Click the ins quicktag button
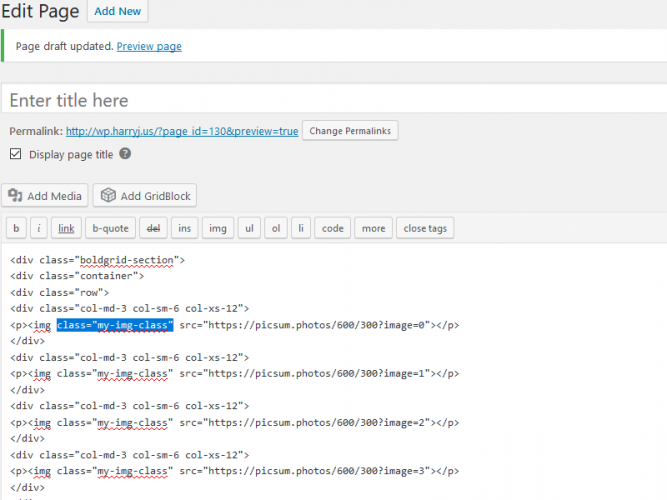The image size is (667, 500). [184, 228]
